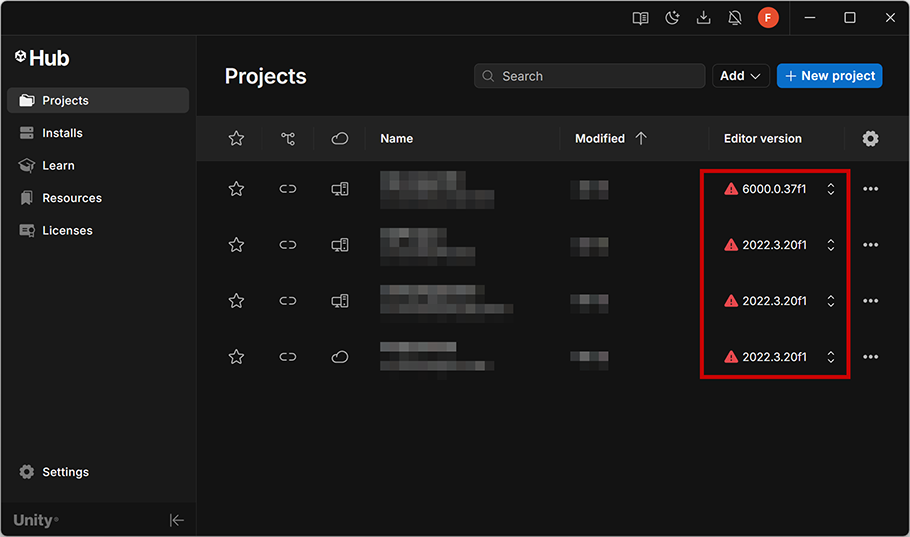Click the project search field
Screen dimensions: 910x537
(x=590, y=76)
